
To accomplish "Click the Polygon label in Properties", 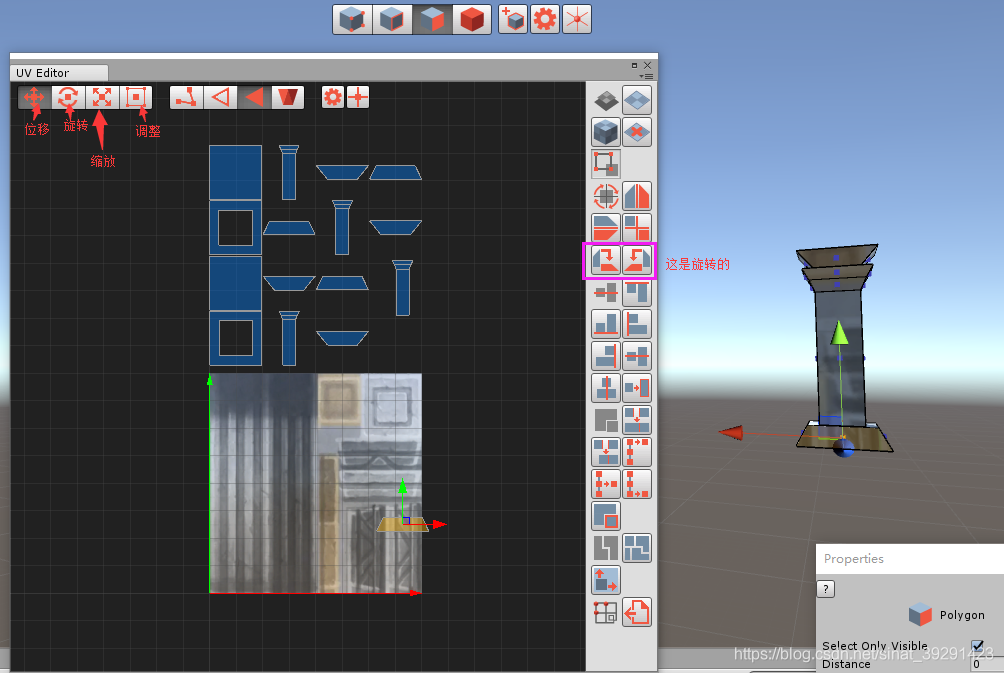I will pyautogui.click(x=962, y=615).
